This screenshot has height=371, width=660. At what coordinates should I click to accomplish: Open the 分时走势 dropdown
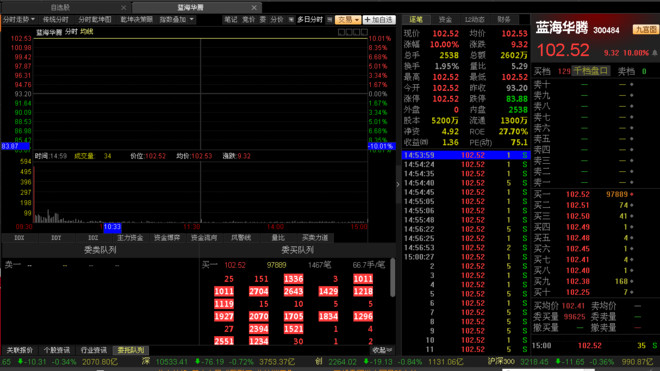[19, 19]
